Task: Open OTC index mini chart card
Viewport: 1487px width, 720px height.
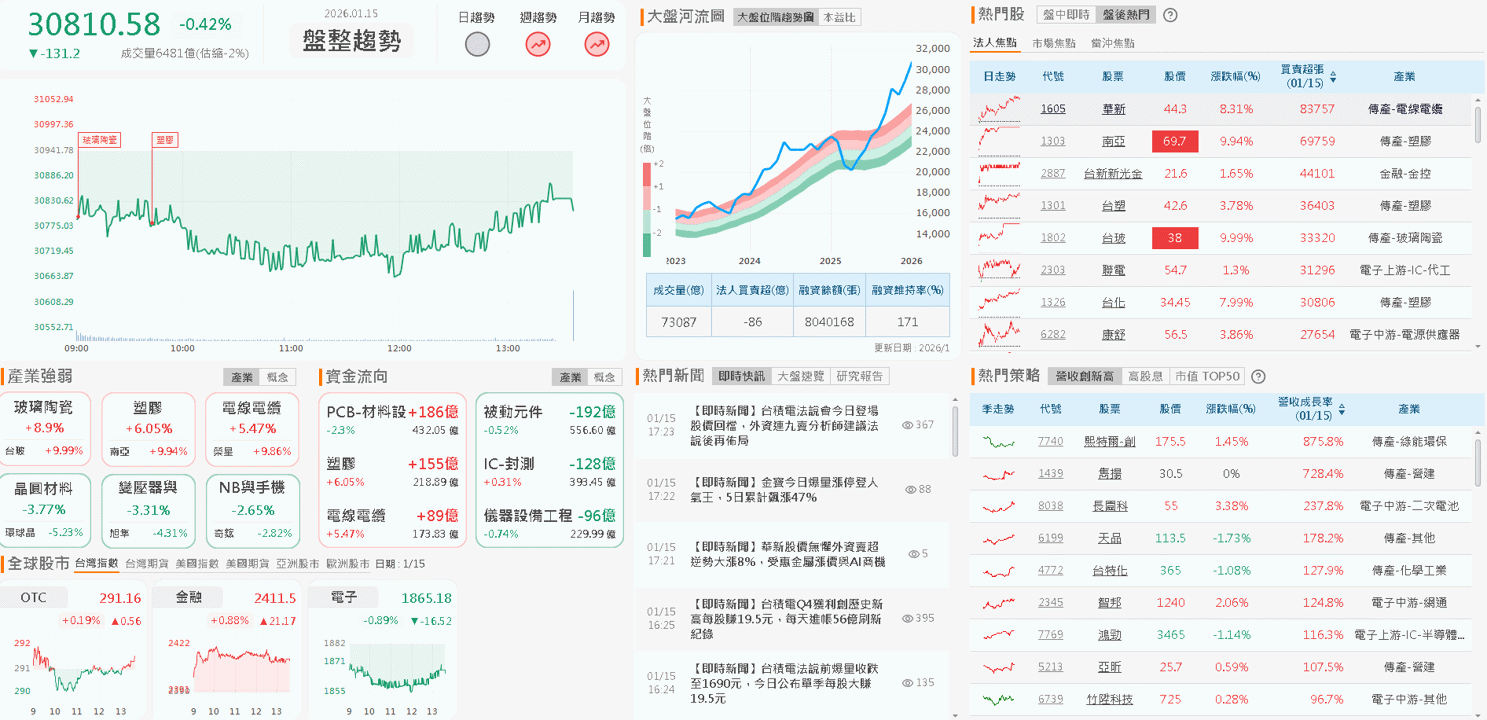Action: 74,649
